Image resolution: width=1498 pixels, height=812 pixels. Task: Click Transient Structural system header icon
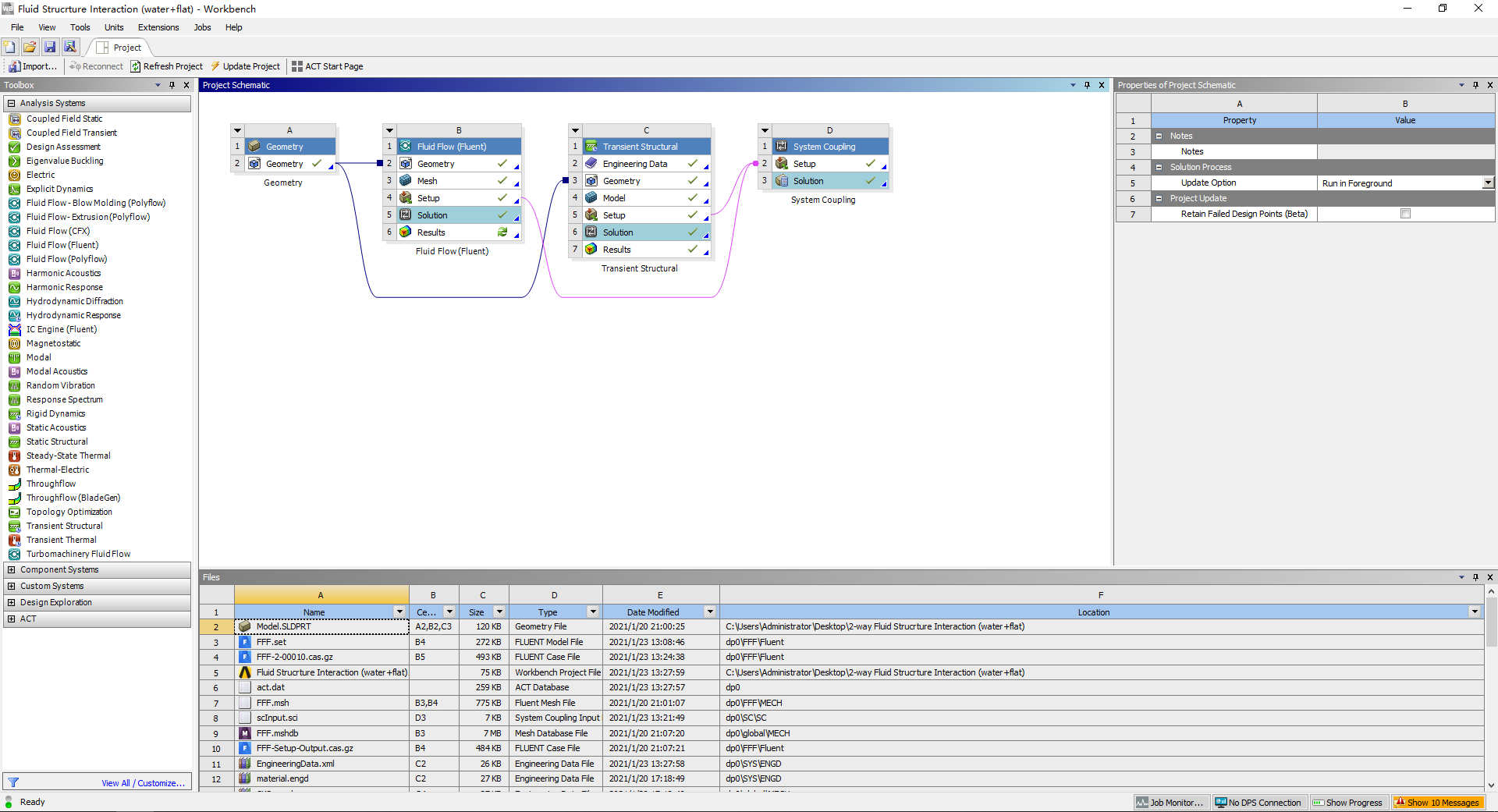591,147
